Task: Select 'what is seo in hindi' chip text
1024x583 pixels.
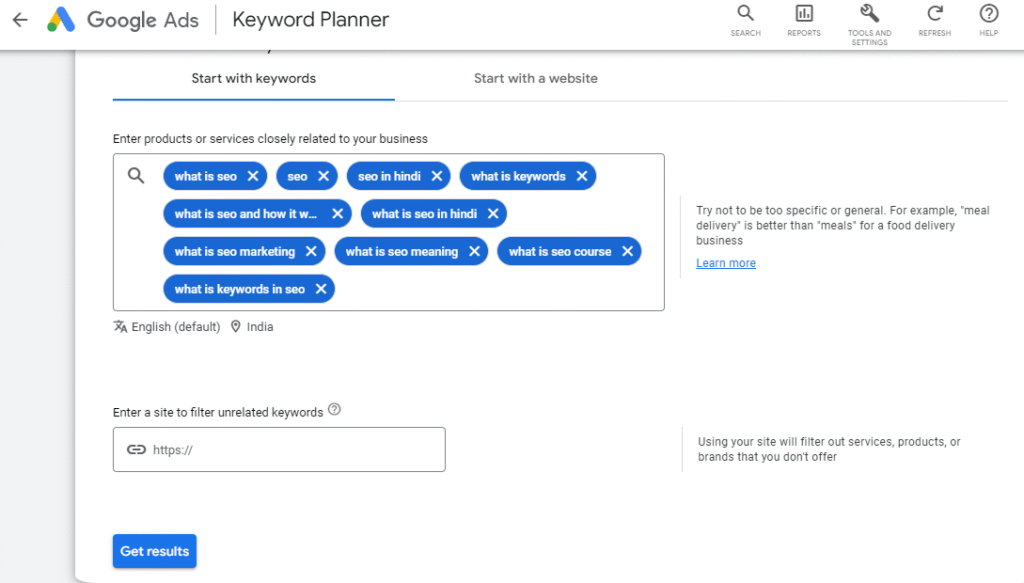Action: [424, 213]
